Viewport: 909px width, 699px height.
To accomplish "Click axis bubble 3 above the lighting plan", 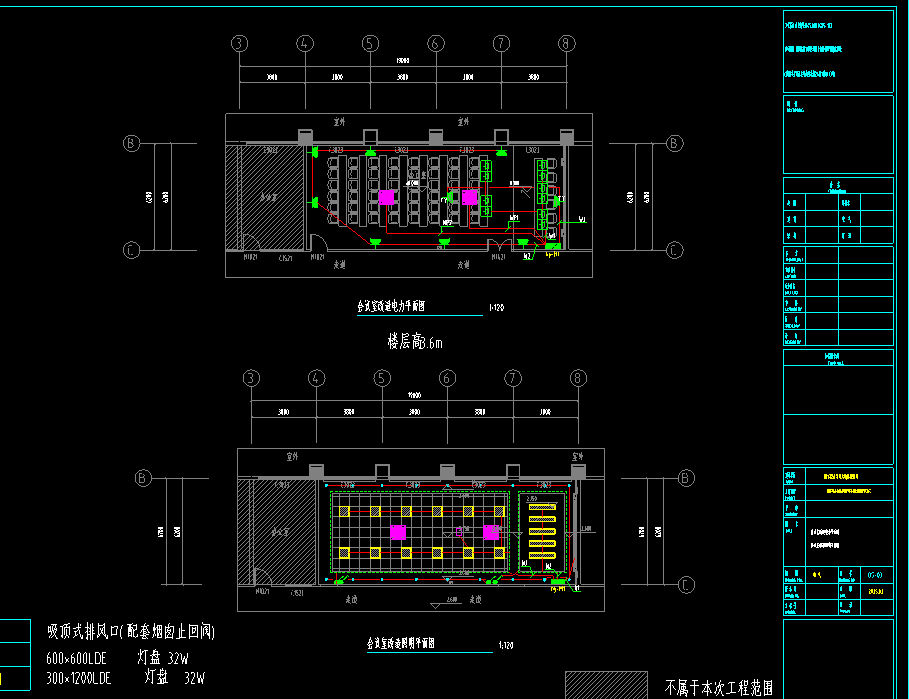I will pyautogui.click(x=251, y=378).
